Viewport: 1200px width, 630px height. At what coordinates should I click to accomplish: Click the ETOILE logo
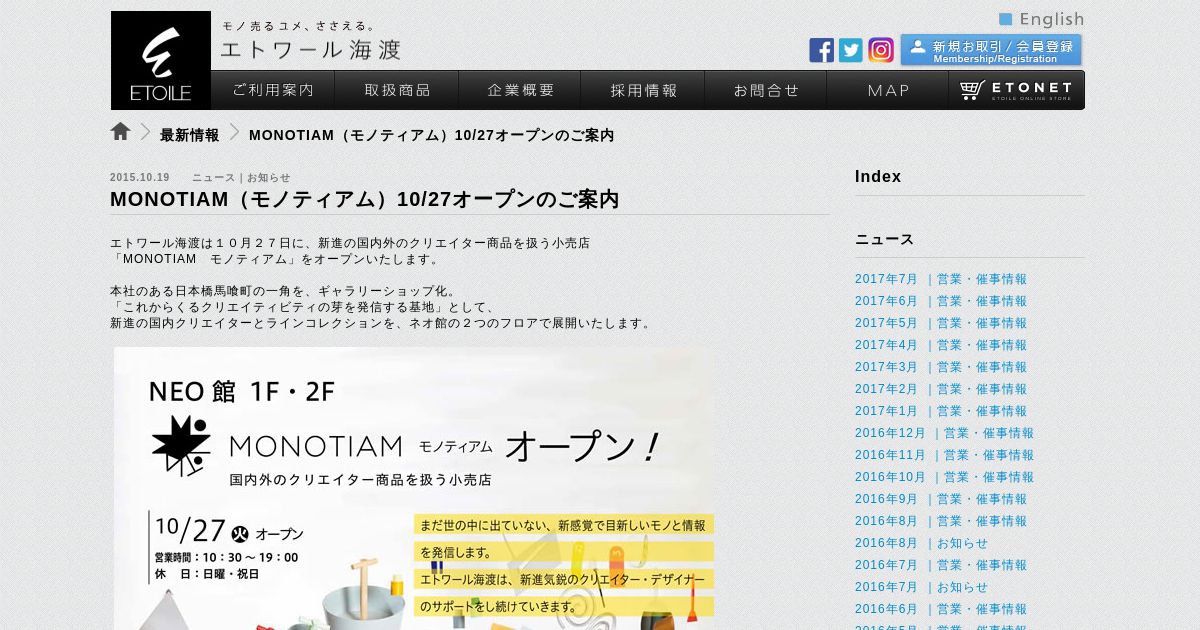[161, 60]
